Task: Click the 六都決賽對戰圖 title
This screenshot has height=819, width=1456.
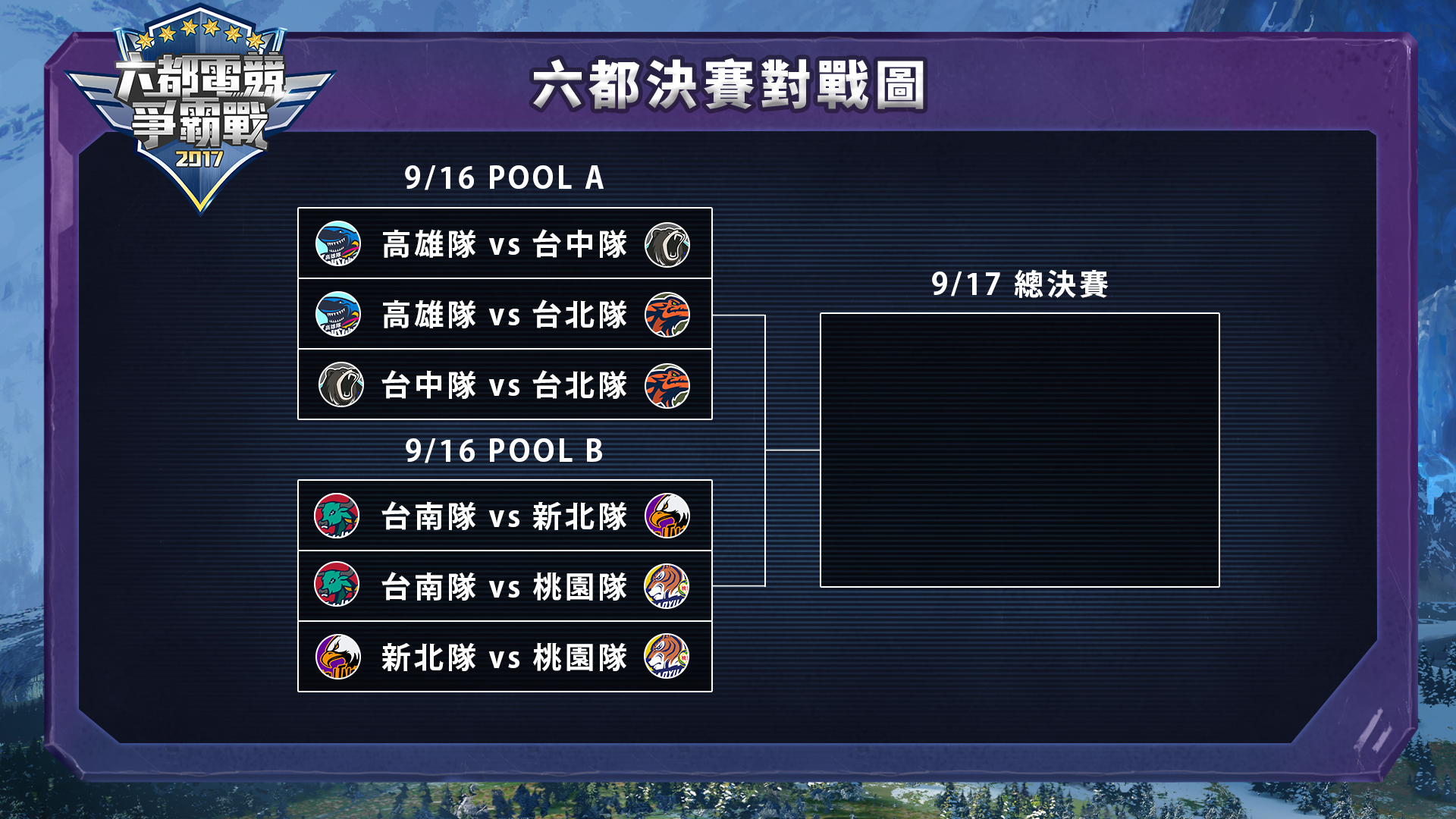Action: [728, 85]
